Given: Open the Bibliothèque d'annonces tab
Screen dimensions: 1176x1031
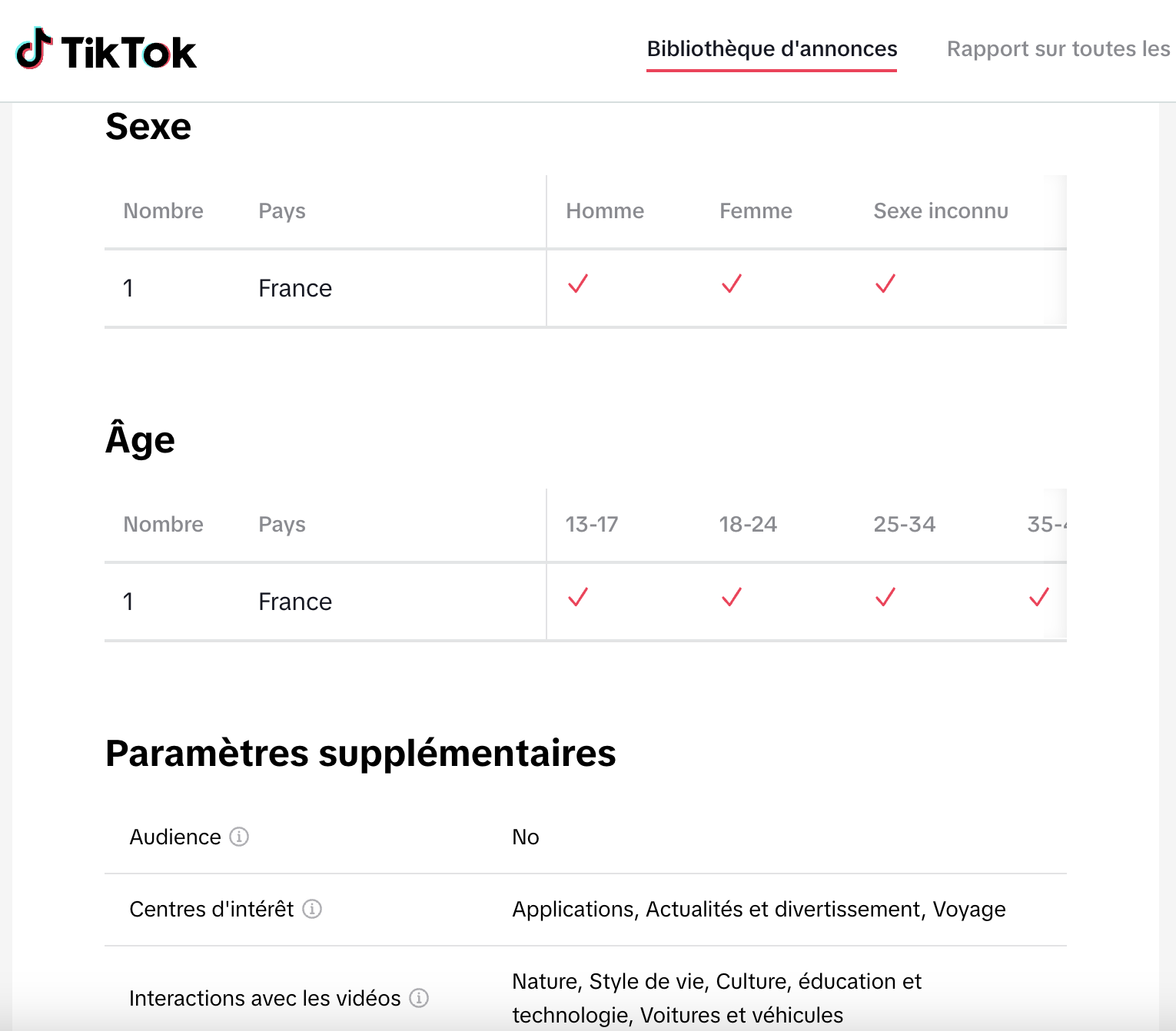Looking at the screenshot, I should [x=772, y=49].
